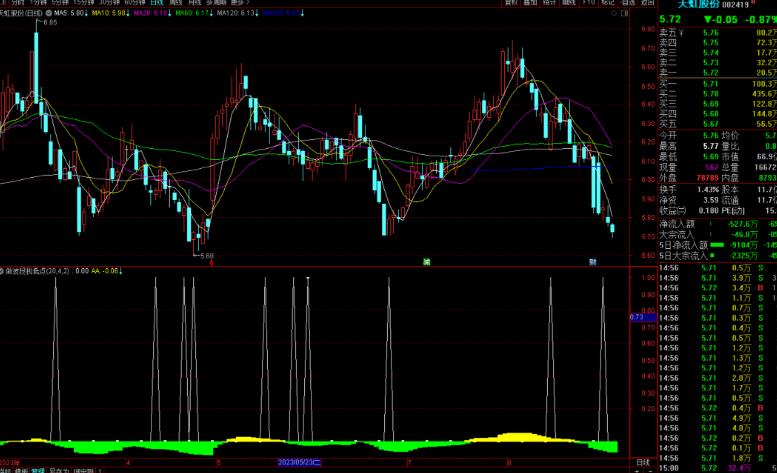Switch to the 月线 monthly tab
The height and width of the screenshot is (473, 777).
(194, 2)
